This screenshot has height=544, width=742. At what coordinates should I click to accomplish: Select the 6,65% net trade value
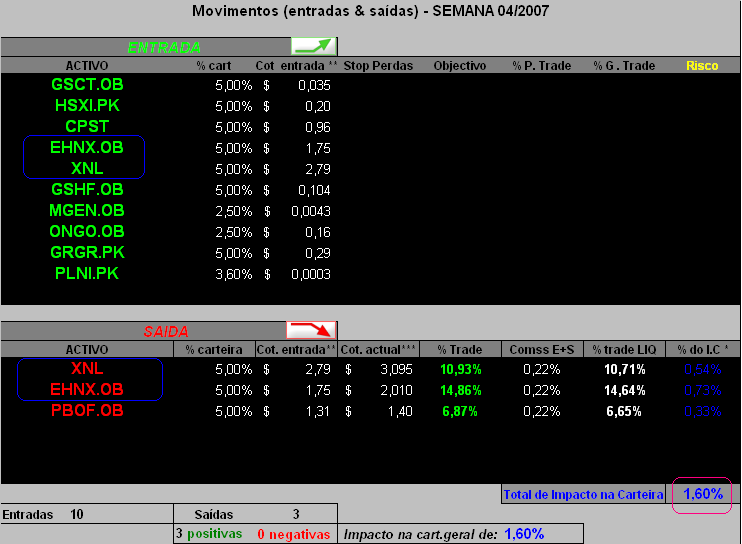624,411
